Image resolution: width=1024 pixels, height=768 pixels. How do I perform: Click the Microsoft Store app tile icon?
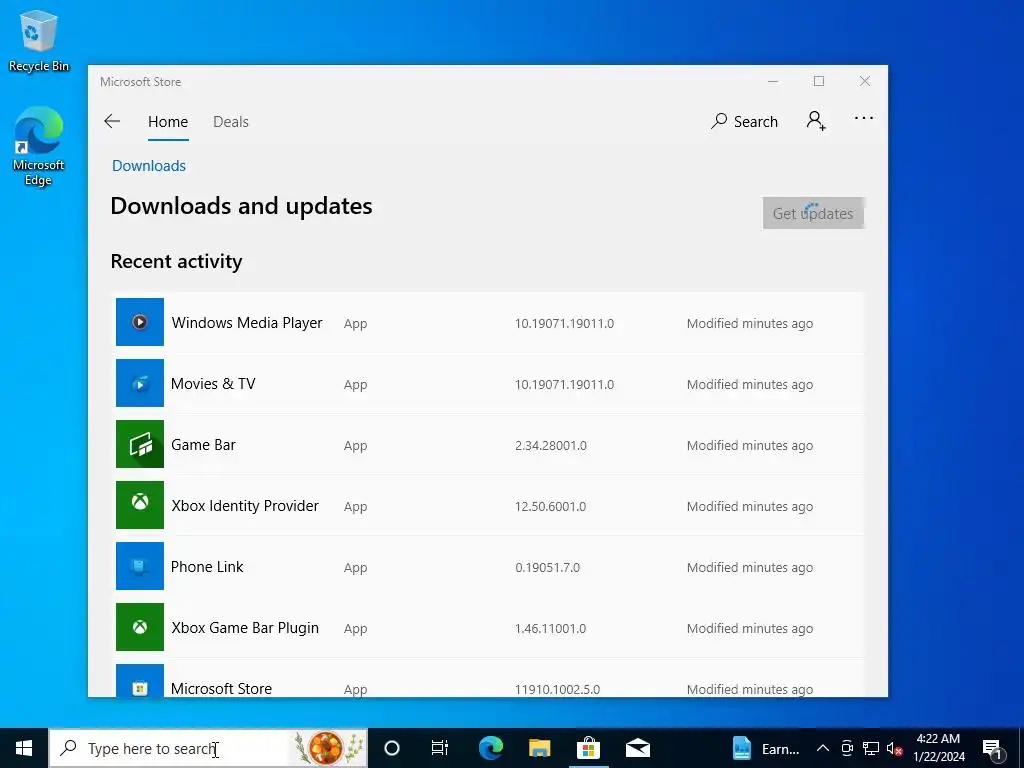[x=140, y=680]
